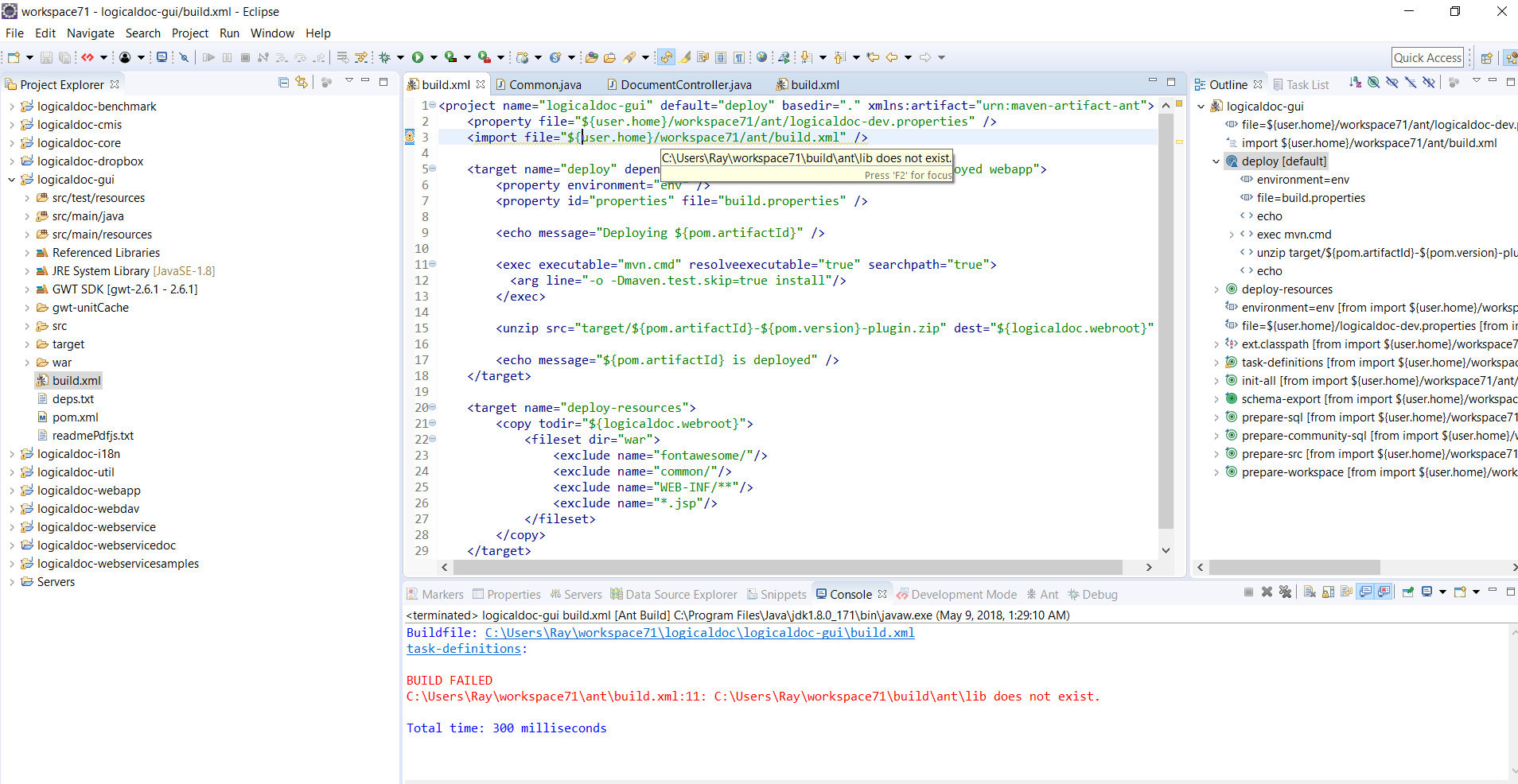The height and width of the screenshot is (784, 1518).
Task: Collapse the logicaldoc-gui project
Action: 11,180
